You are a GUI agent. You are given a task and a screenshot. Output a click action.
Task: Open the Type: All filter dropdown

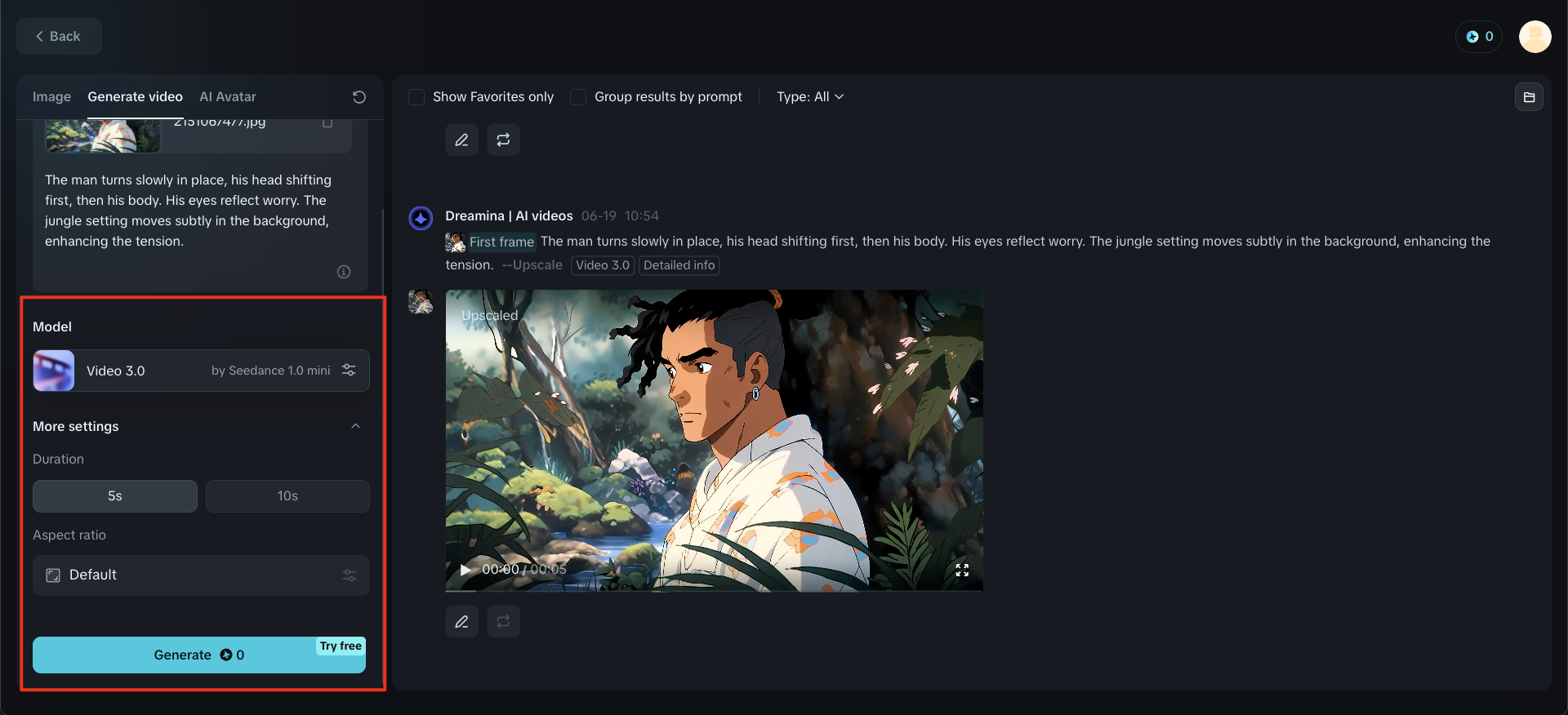click(810, 97)
